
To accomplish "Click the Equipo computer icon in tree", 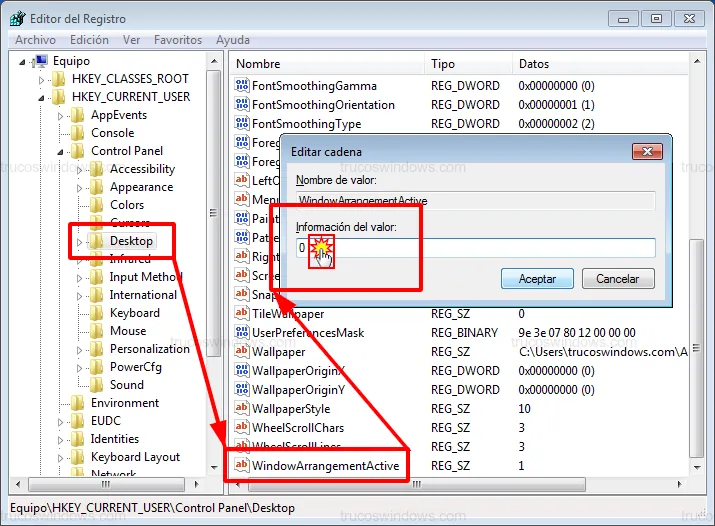I will click(x=41, y=61).
